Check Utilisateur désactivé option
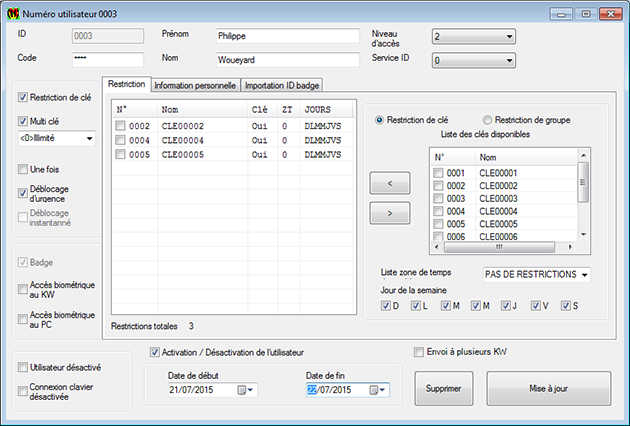The height and width of the screenshot is (426, 630). 23,367
